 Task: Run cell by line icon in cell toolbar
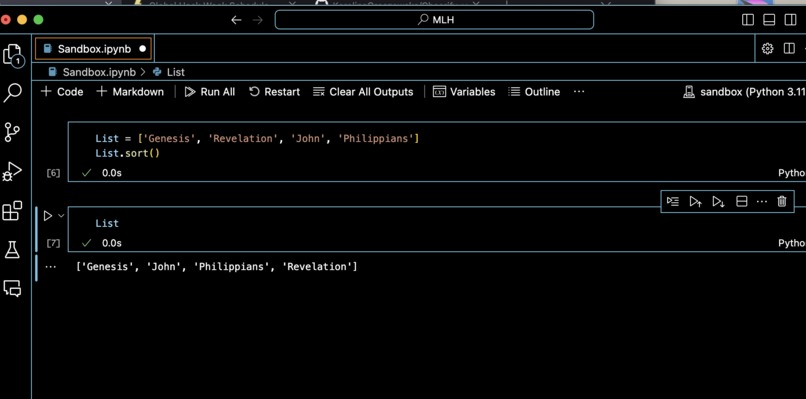click(x=672, y=202)
